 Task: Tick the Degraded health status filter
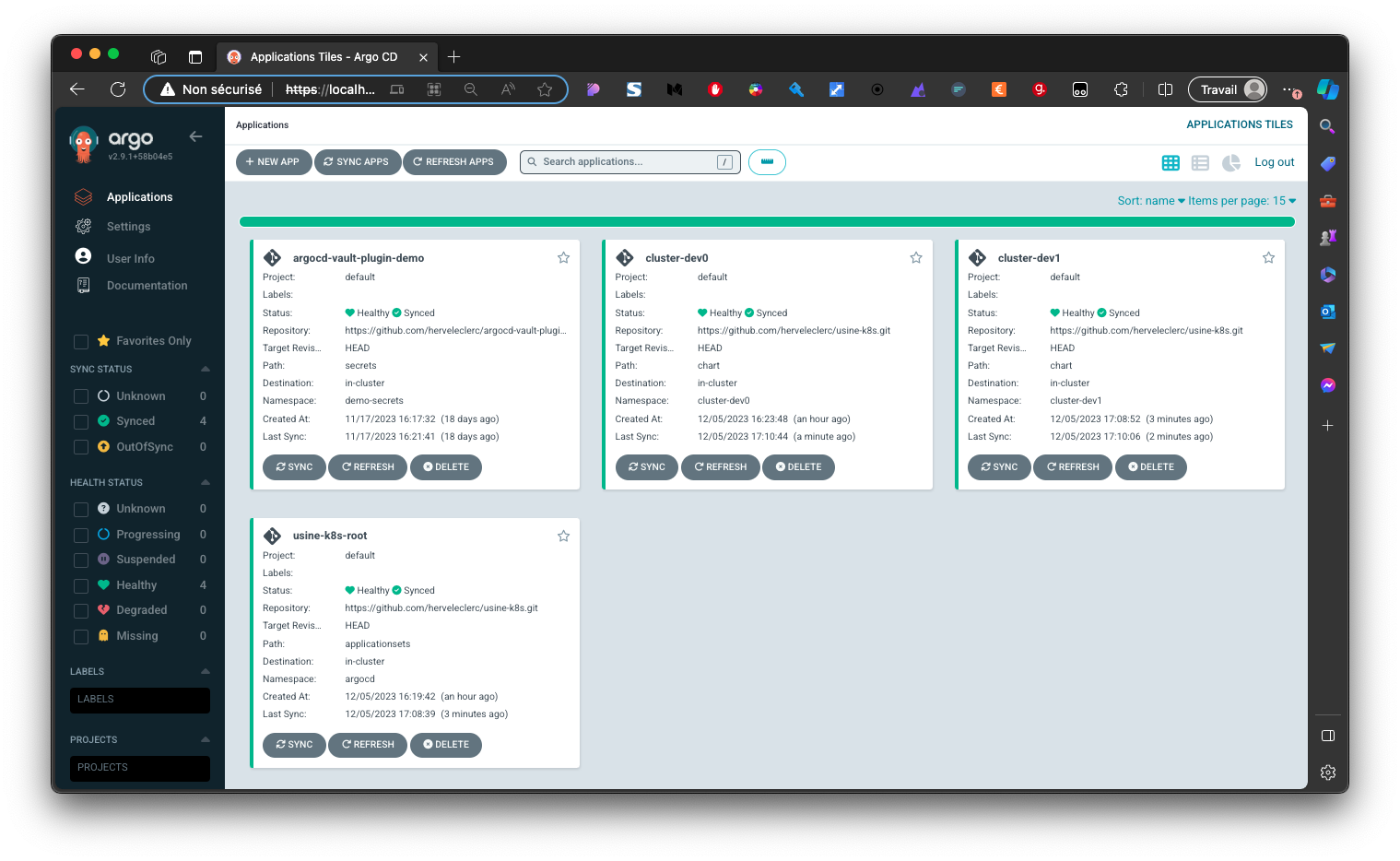pos(81,611)
